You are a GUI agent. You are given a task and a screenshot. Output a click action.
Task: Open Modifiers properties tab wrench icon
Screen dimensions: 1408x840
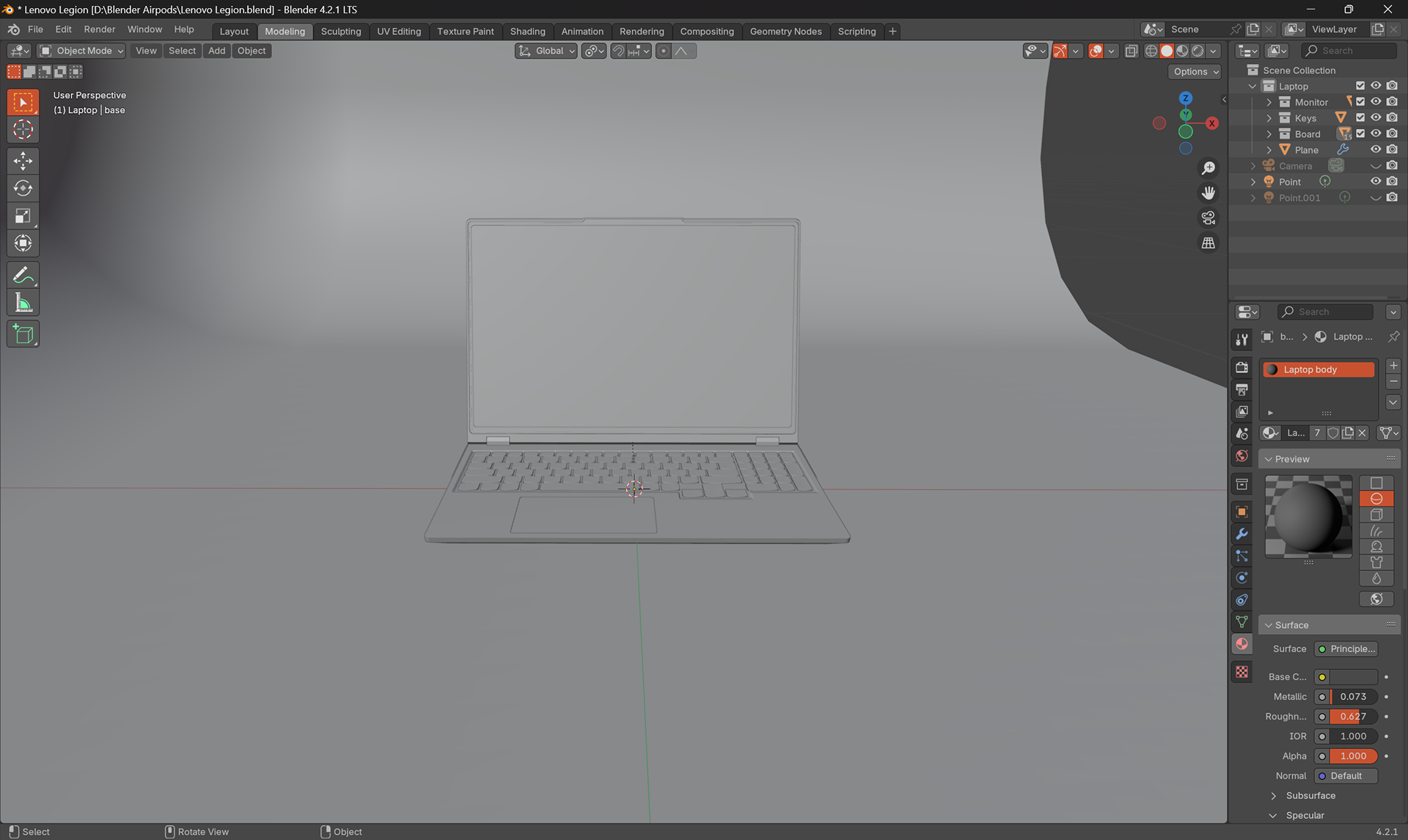tap(1242, 534)
